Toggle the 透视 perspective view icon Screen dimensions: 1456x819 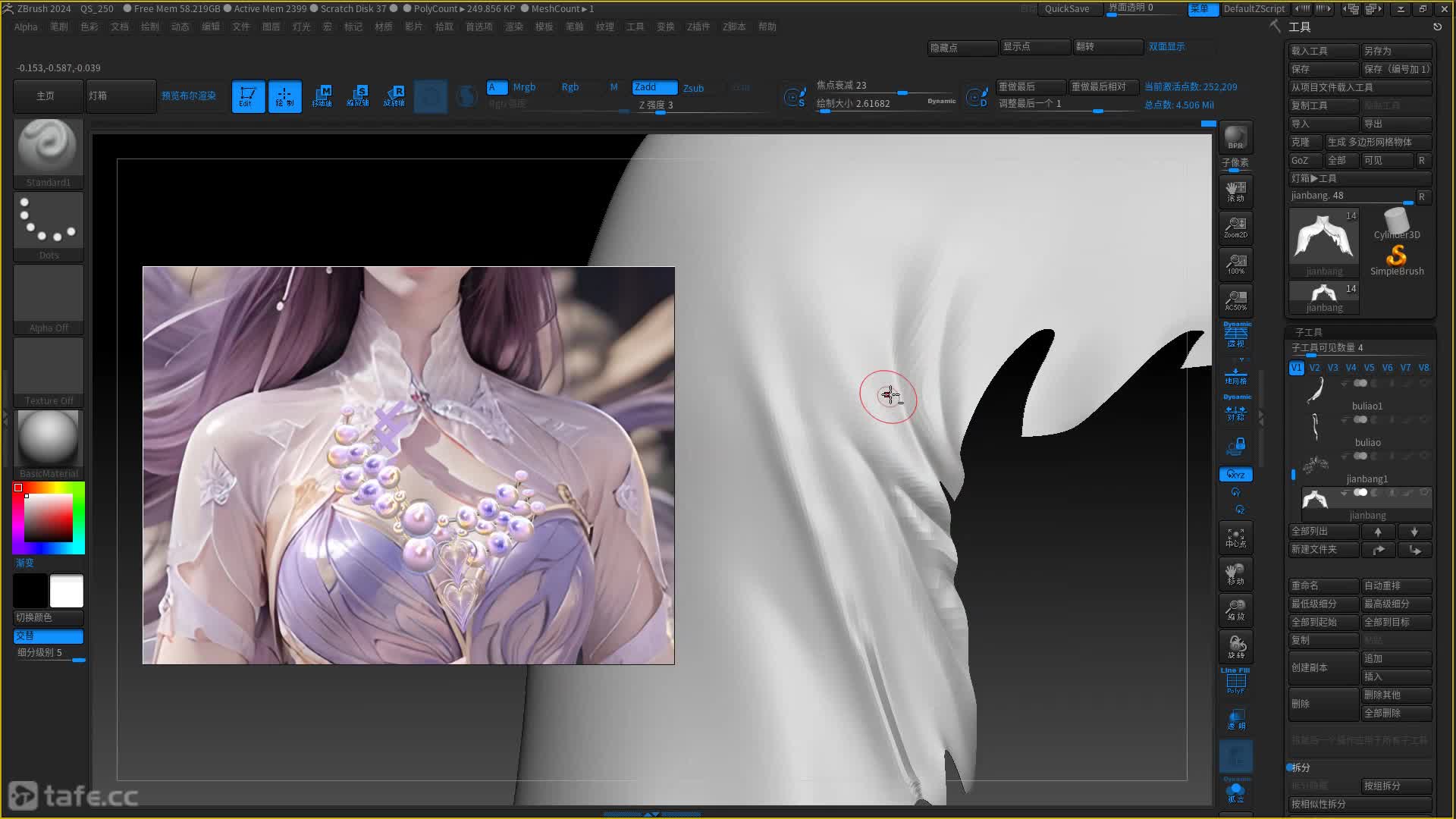pos(1236,335)
